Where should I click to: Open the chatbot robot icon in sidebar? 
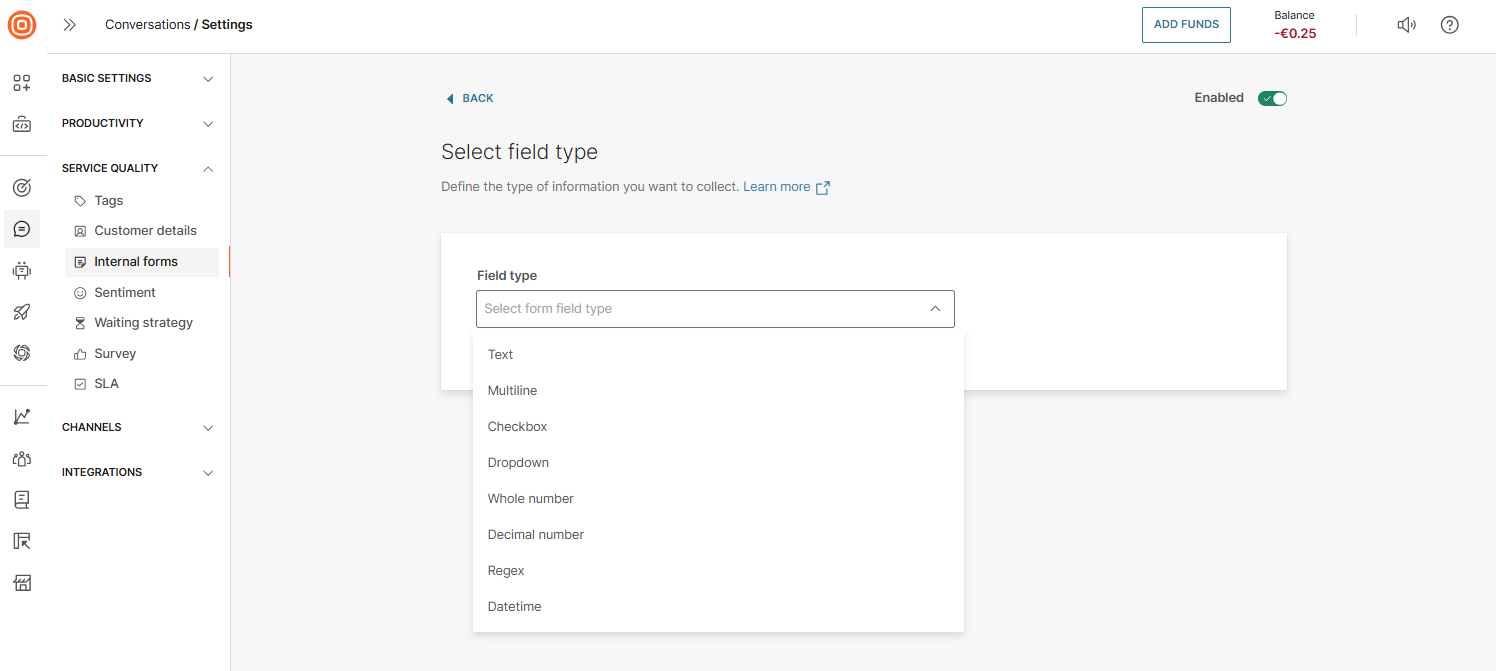coord(22,270)
